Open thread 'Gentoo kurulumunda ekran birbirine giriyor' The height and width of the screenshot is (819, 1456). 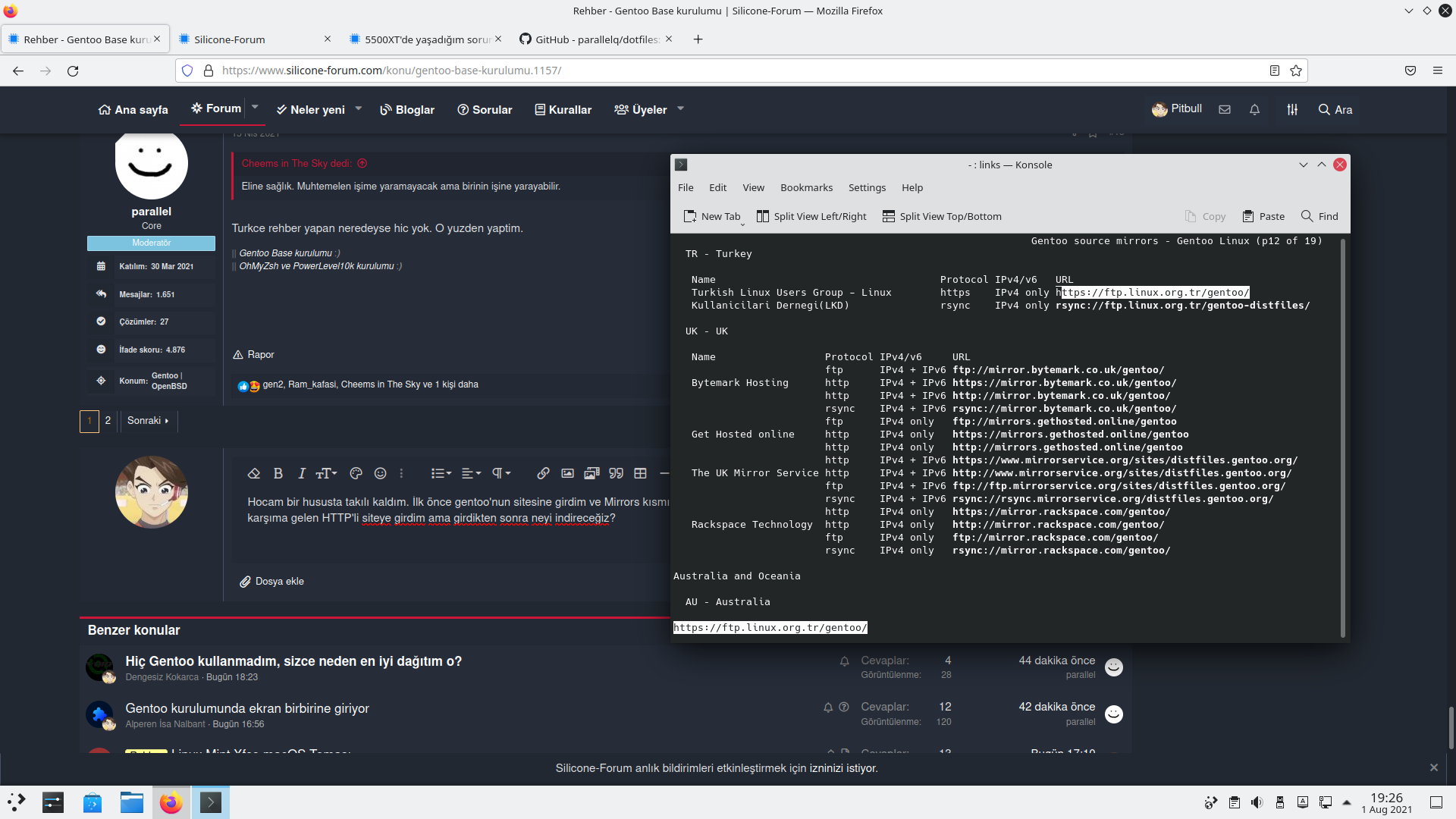click(x=247, y=708)
